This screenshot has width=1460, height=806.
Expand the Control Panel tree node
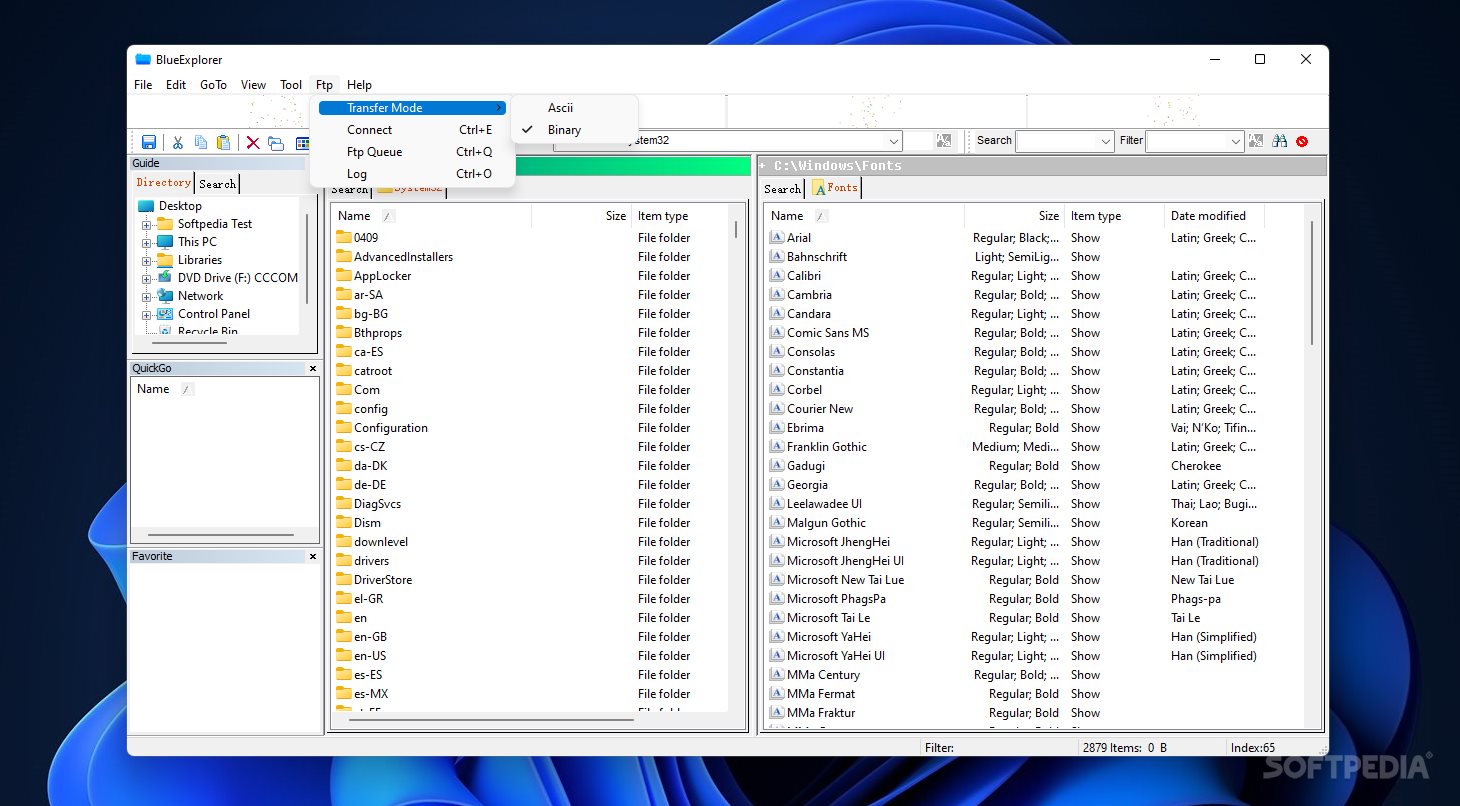click(x=147, y=314)
